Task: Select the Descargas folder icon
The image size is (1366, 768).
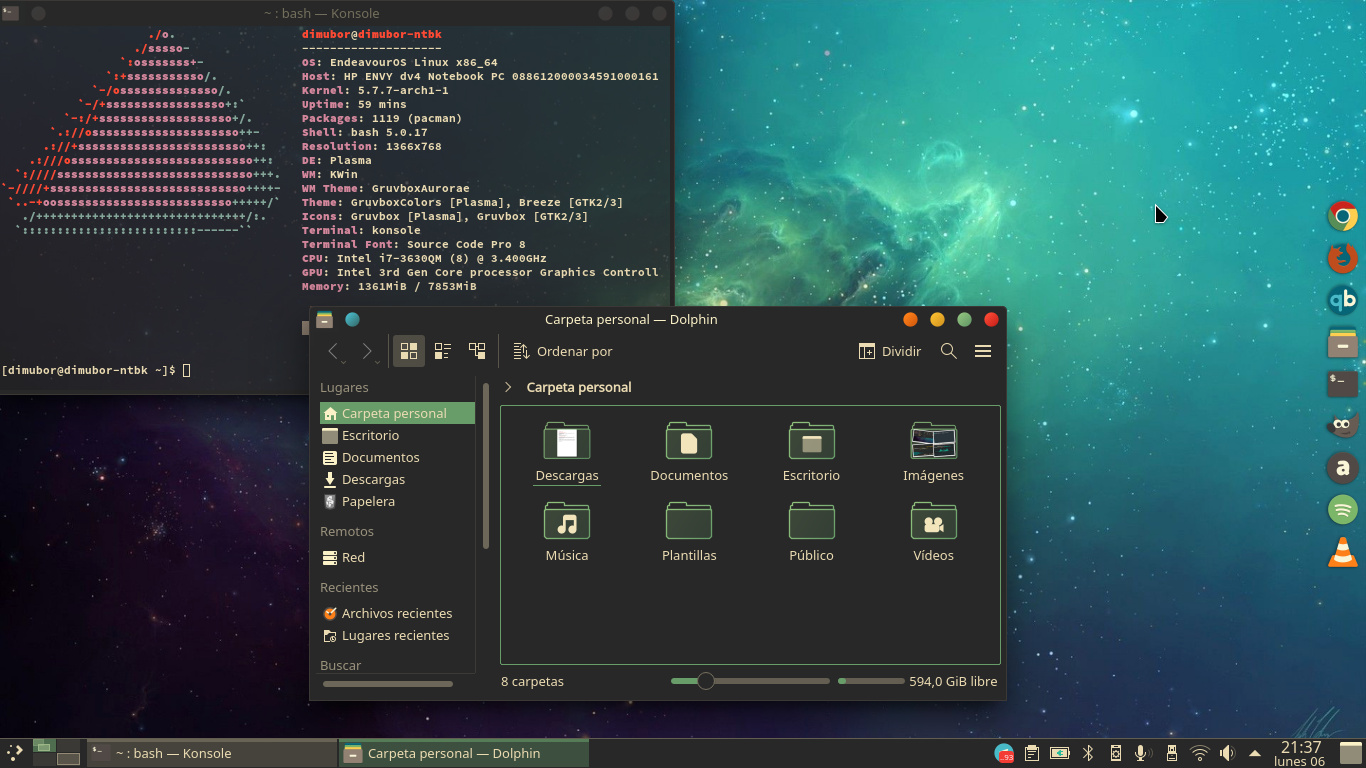Action: click(x=567, y=441)
